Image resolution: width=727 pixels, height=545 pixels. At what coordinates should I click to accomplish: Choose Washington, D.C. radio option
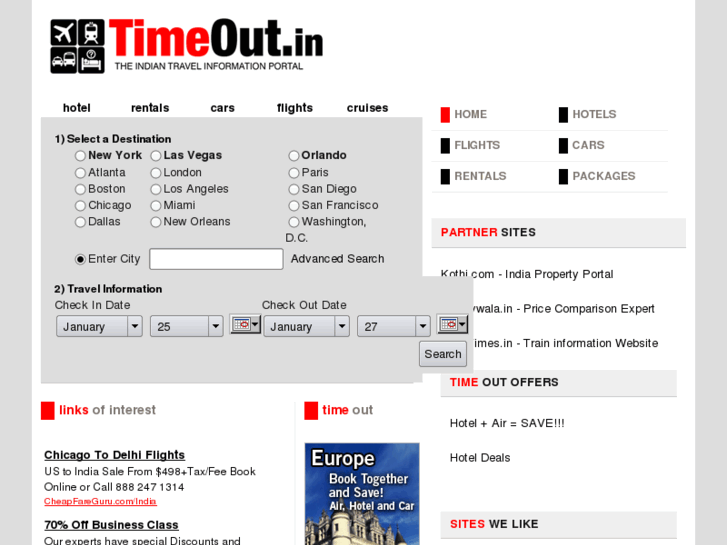coord(293,222)
